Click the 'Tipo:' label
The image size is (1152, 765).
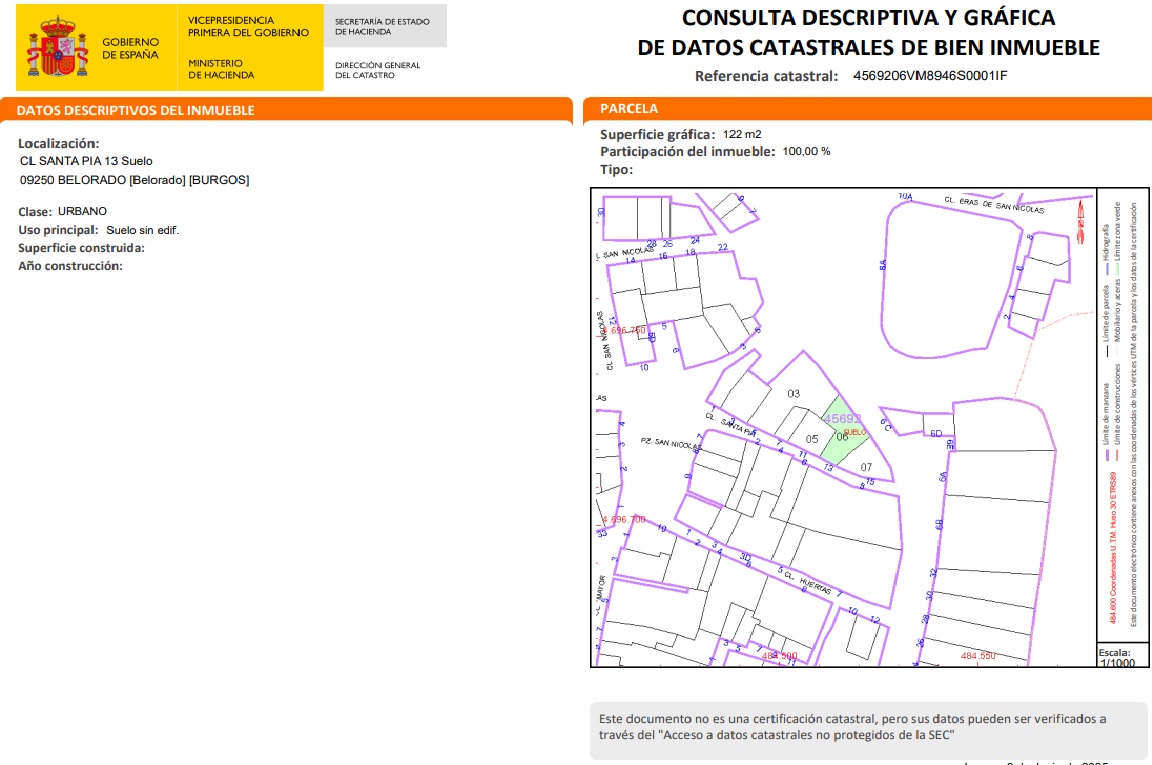click(x=616, y=170)
